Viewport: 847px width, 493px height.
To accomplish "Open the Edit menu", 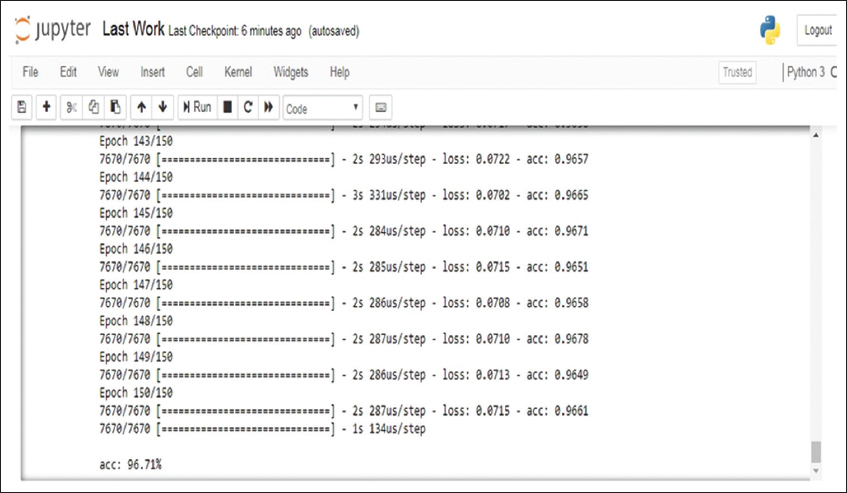I will pos(68,72).
